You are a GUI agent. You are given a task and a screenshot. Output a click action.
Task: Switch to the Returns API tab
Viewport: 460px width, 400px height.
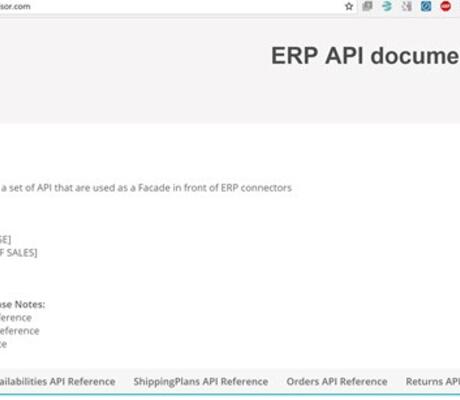point(433,382)
